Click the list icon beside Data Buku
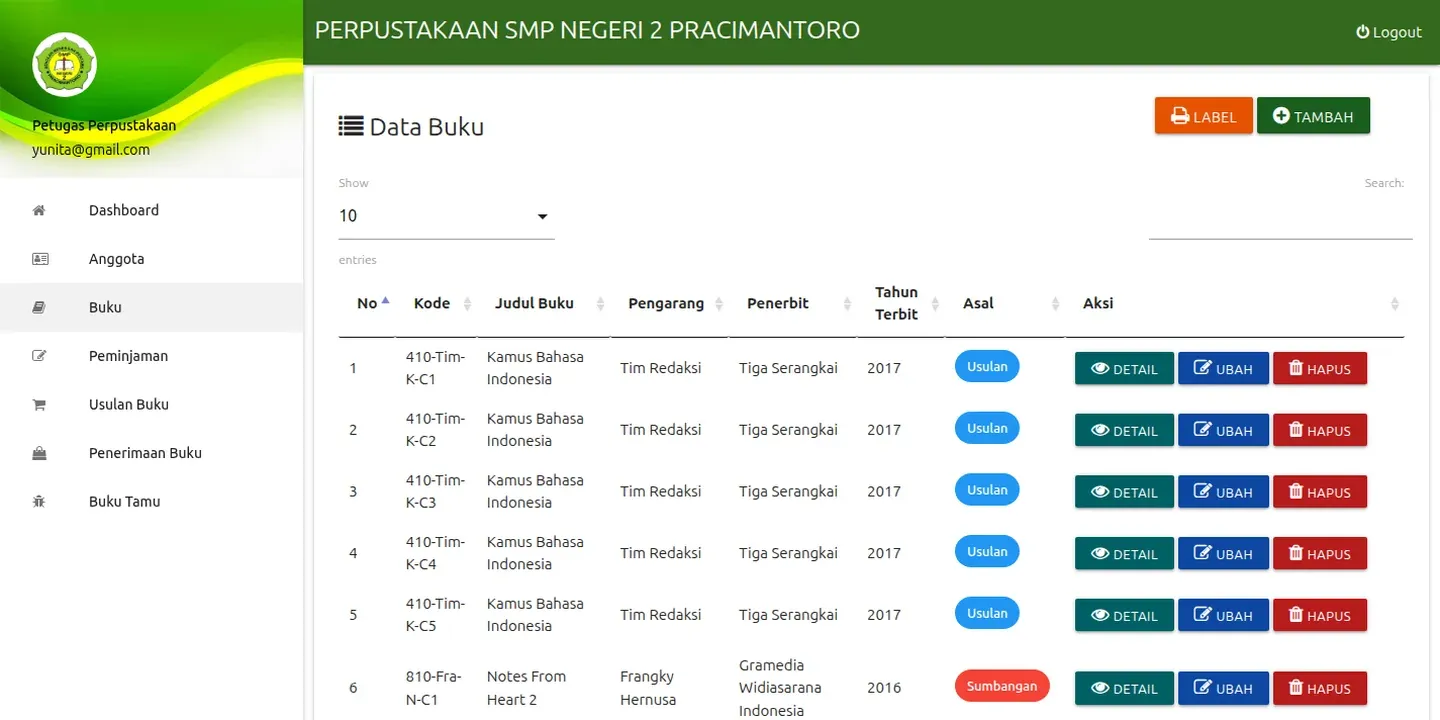The image size is (1440, 720). point(351,126)
